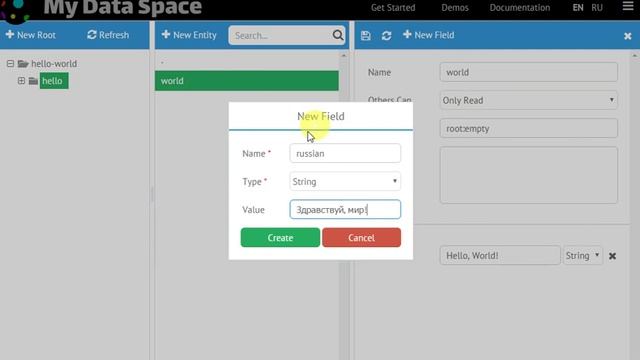Screen dimensions: 640x360
Task: Open the Documentation link in the header
Action: (520, 8)
